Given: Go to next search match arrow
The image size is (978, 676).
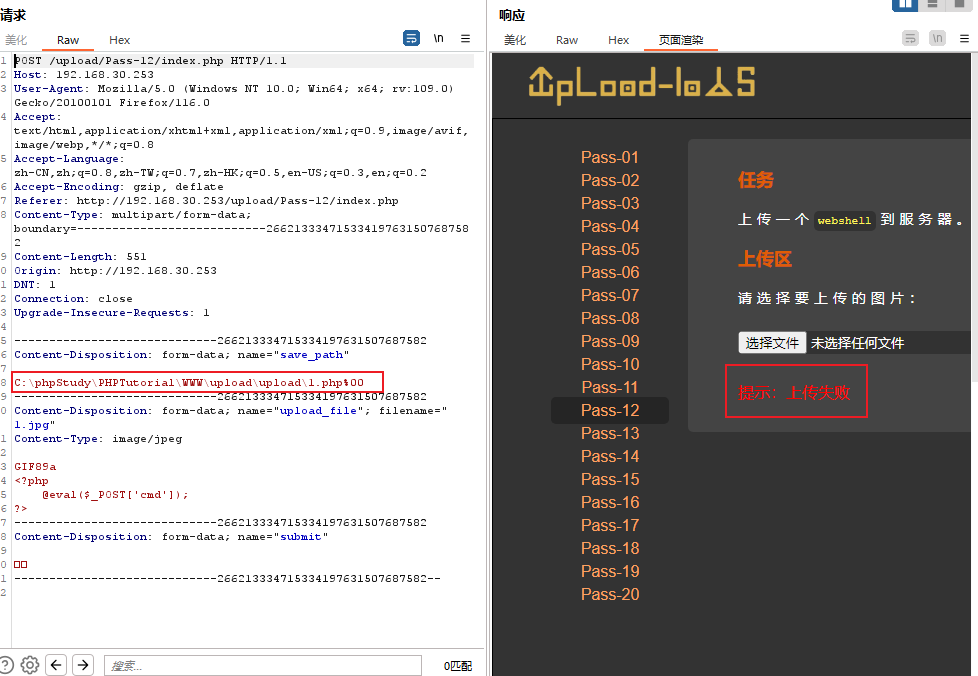Looking at the screenshot, I should 83,665.
